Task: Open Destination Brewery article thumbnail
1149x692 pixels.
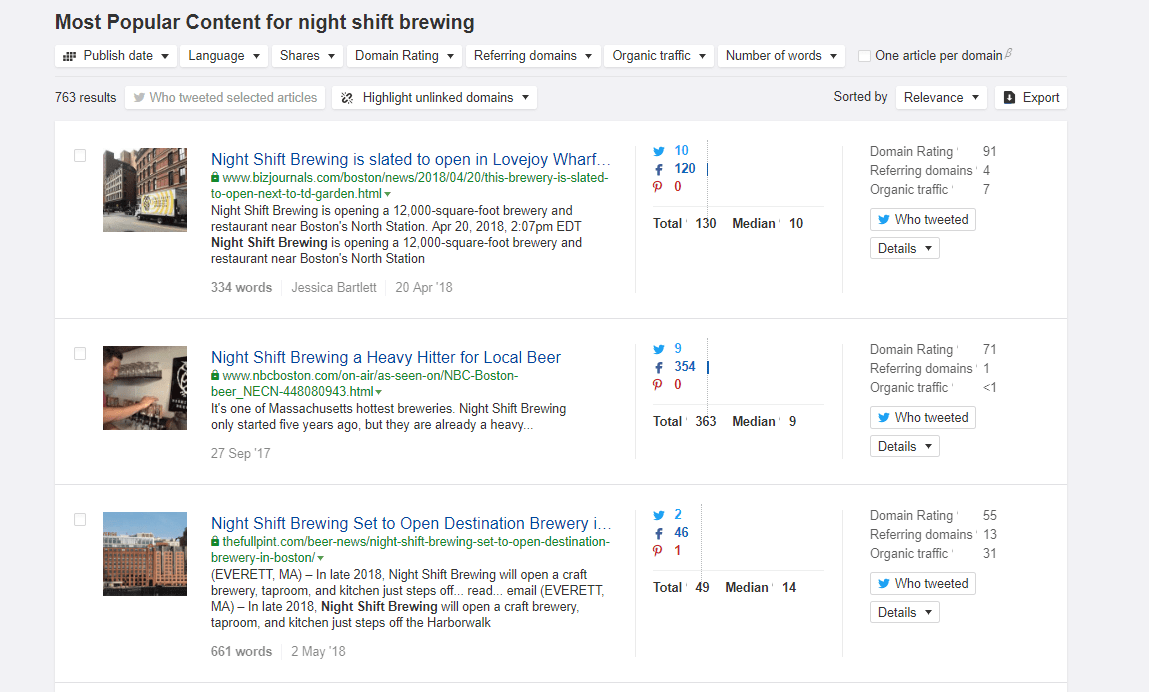Action: [145, 554]
